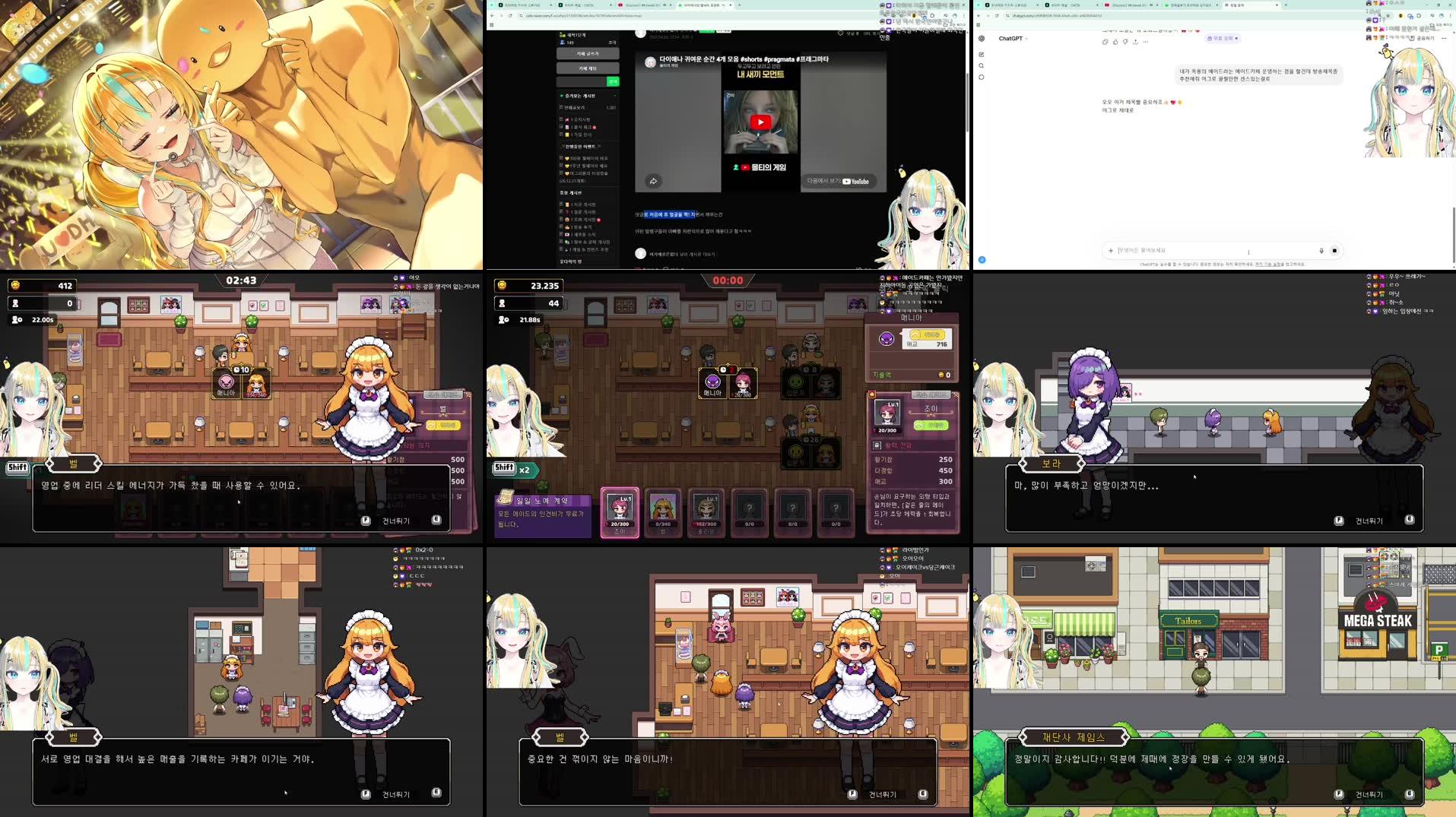Click the 일일 노예 계약 contract panel
Image resolution: width=1456 pixels, height=817 pixels.
[x=543, y=515]
